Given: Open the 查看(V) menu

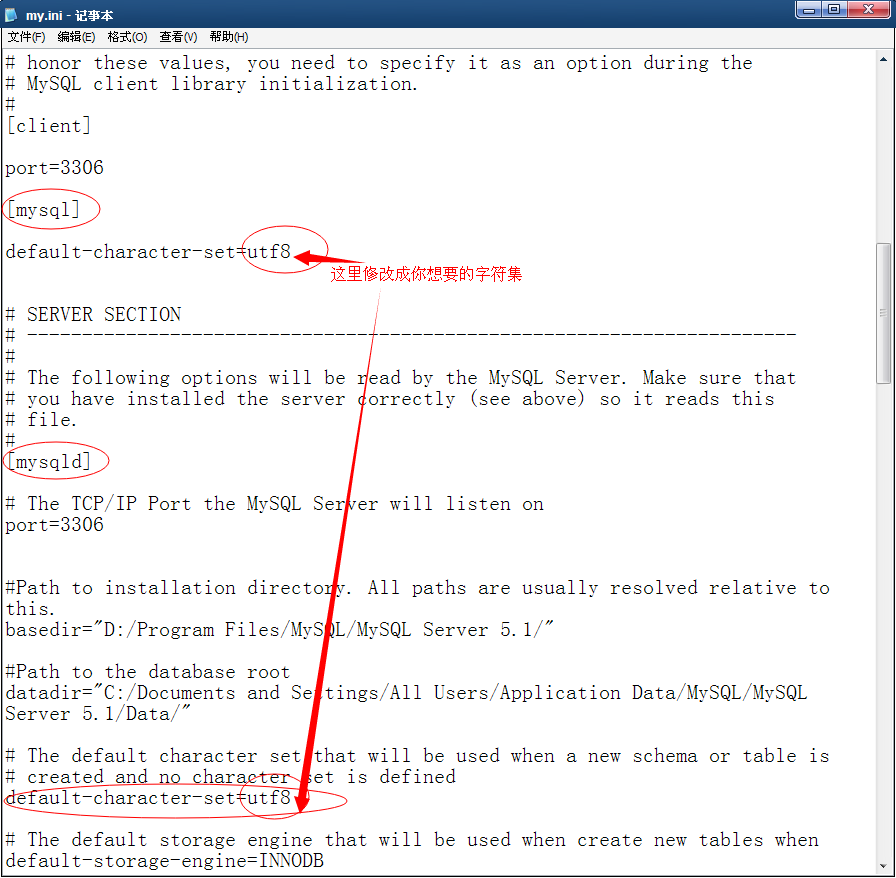Looking at the screenshot, I should coord(178,37).
